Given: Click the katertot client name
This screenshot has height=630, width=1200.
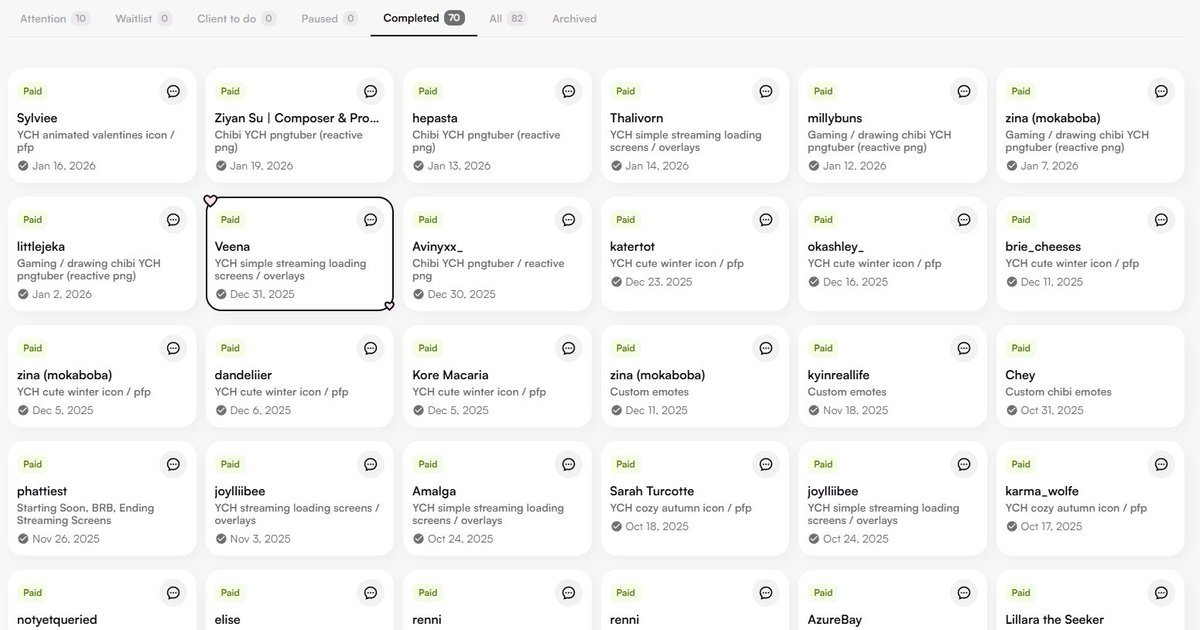Looking at the screenshot, I should coord(632,246).
